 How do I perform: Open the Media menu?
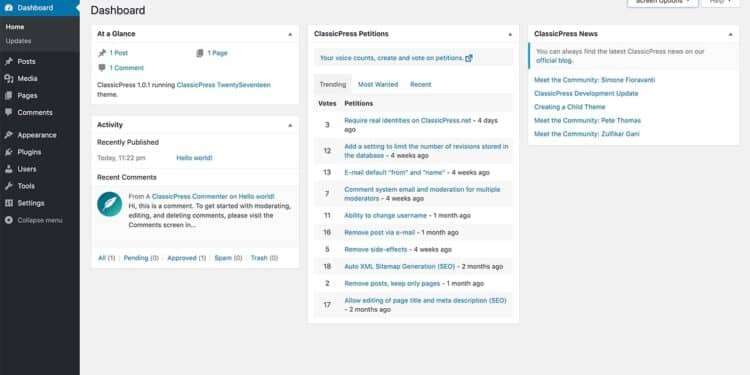pos(27,78)
